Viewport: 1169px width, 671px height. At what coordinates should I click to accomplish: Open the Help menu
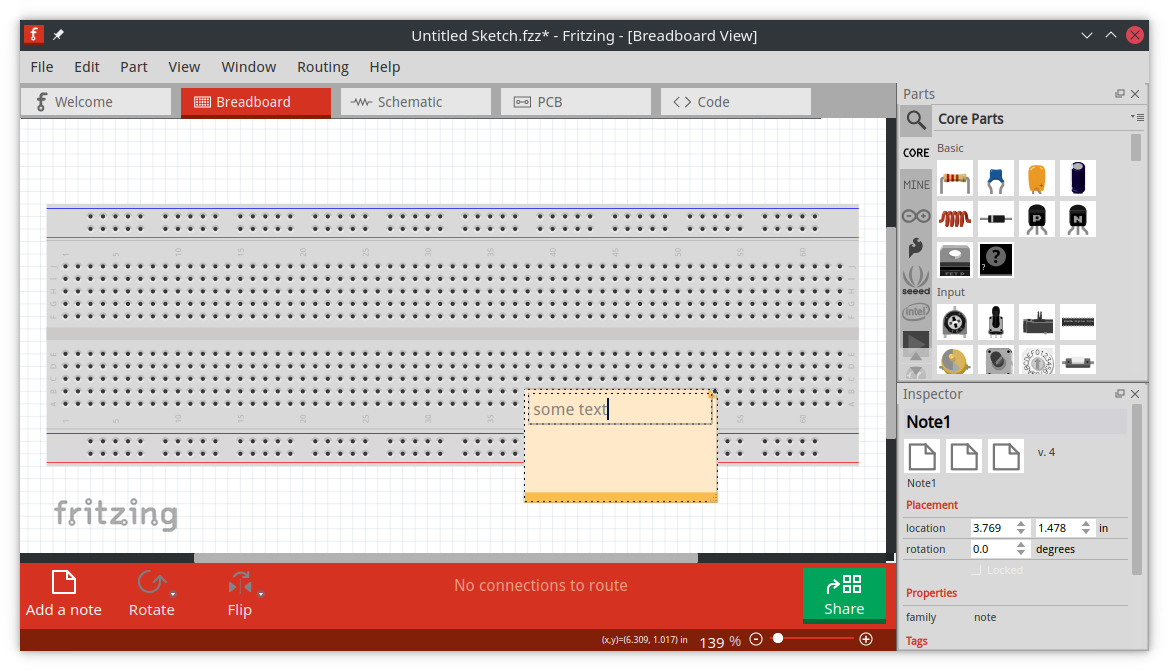[x=385, y=67]
